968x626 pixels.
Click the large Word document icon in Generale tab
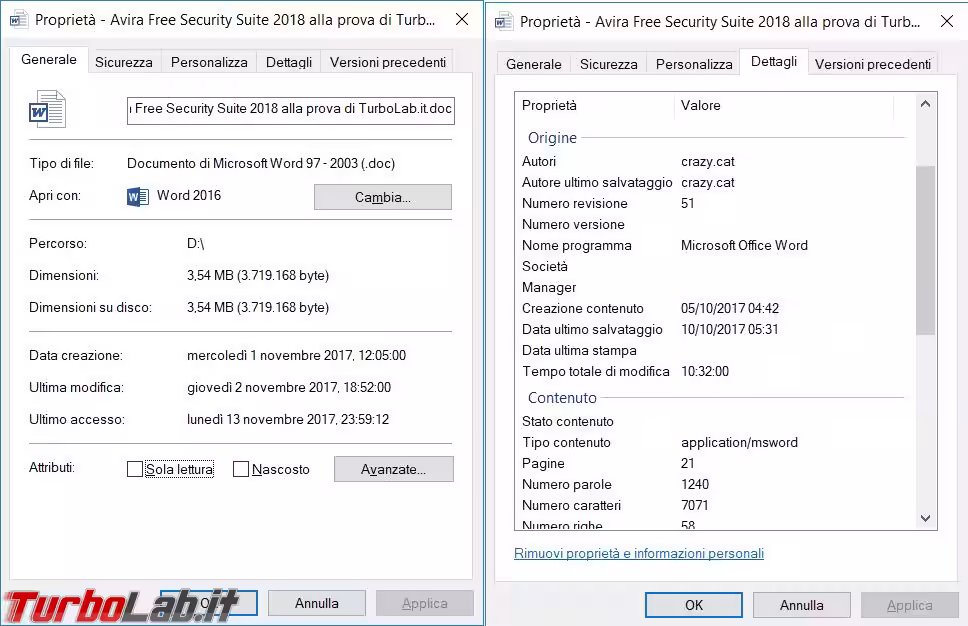48,109
